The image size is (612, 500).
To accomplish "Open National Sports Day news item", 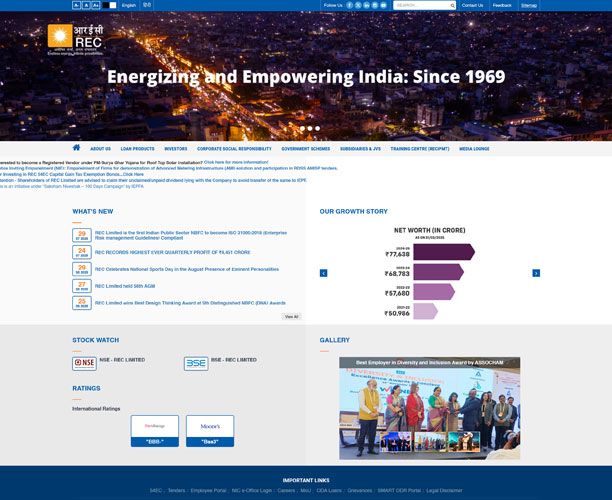I will pyautogui.click(x=187, y=269).
